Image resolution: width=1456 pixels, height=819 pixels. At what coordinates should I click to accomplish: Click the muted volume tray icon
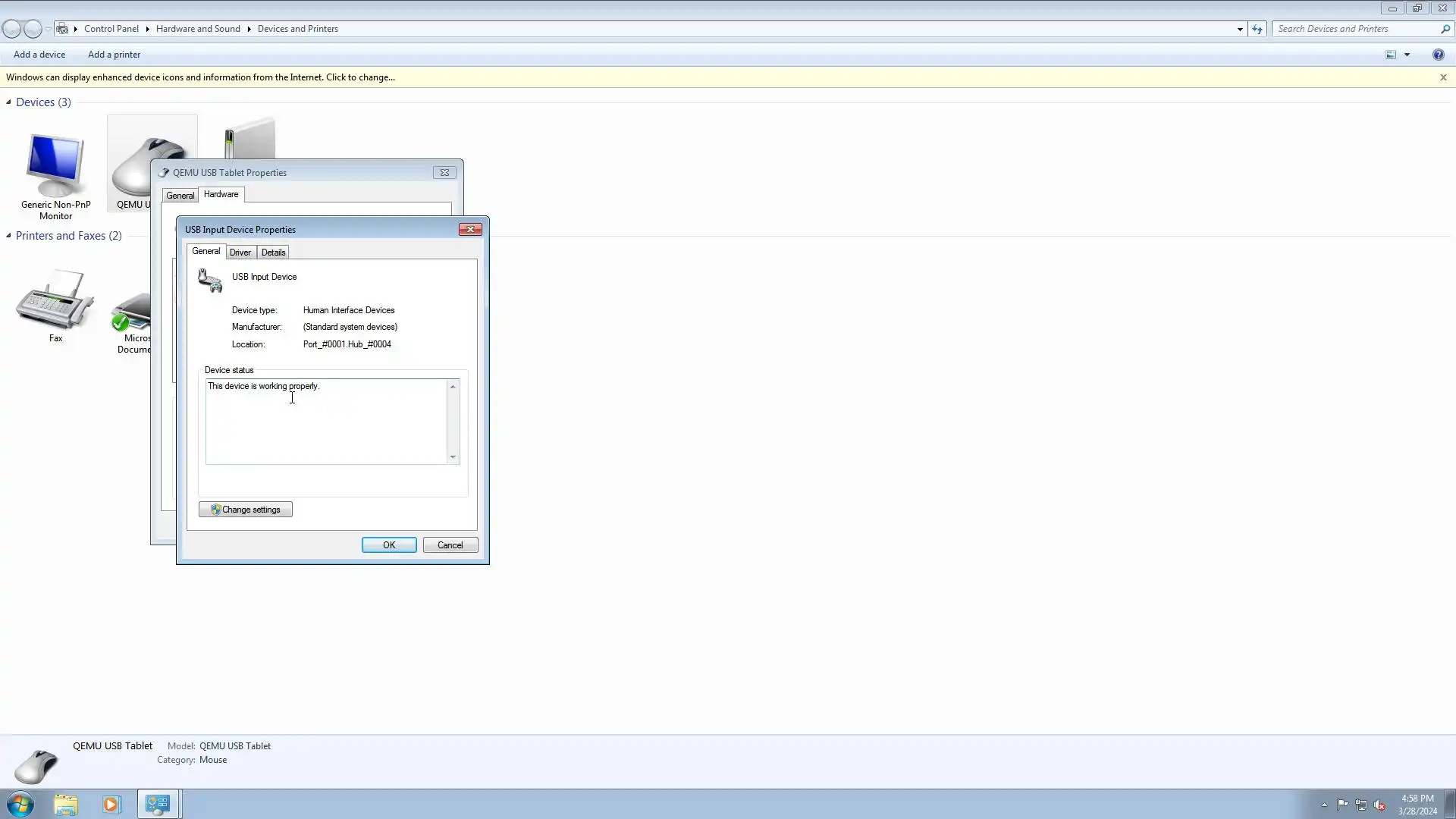tap(1379, 805)
